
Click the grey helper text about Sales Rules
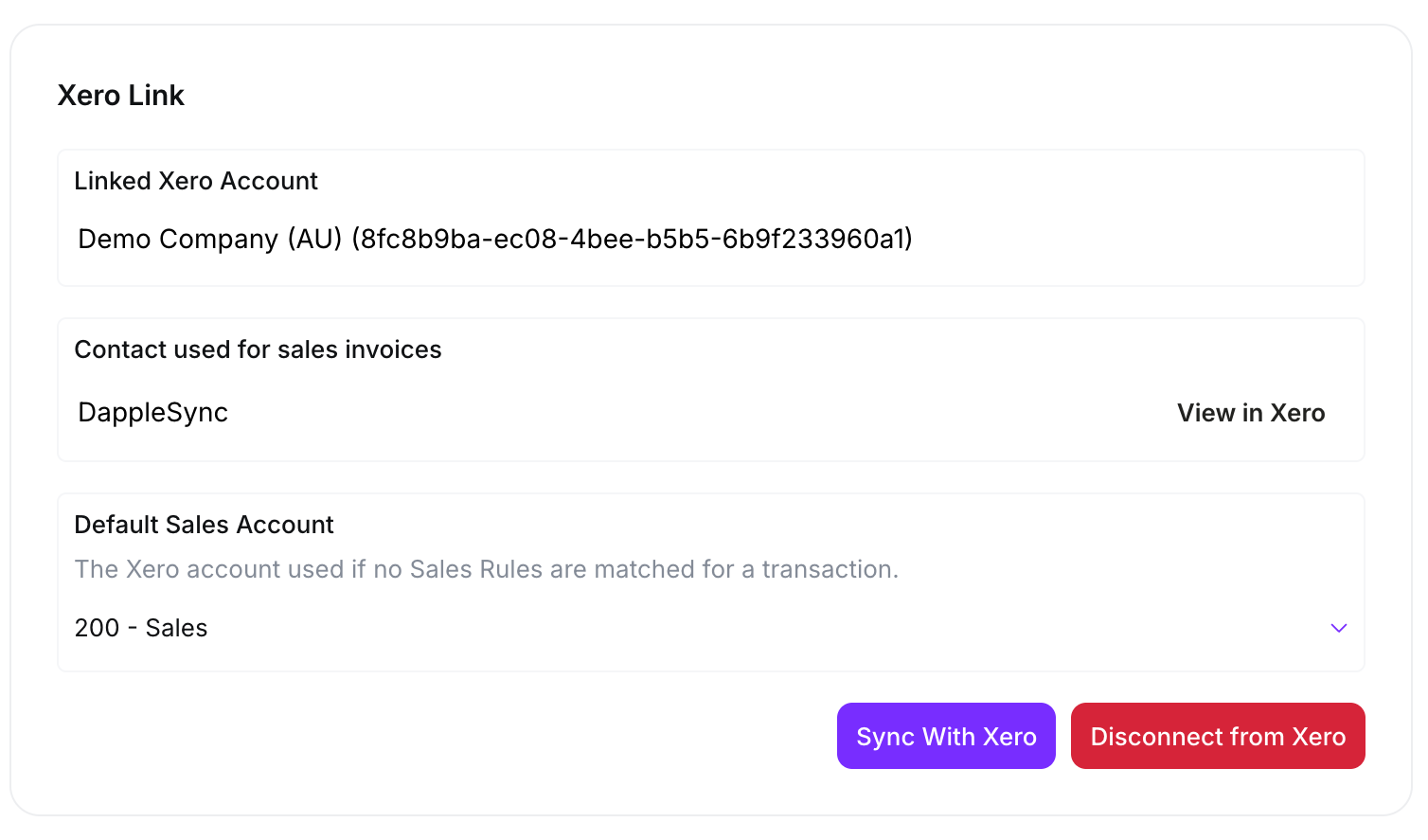(x=486, y=569)
